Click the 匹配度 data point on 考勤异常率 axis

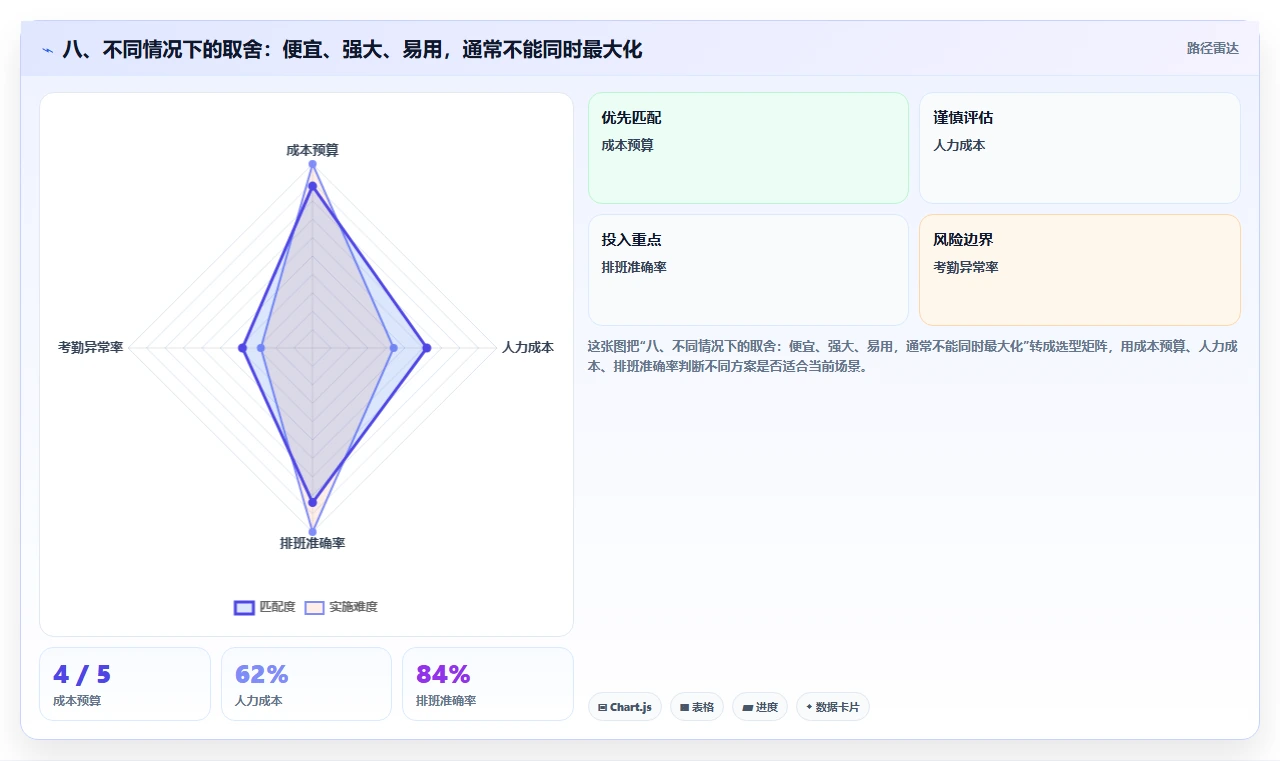pyautogui.click(x=242, y=348)
